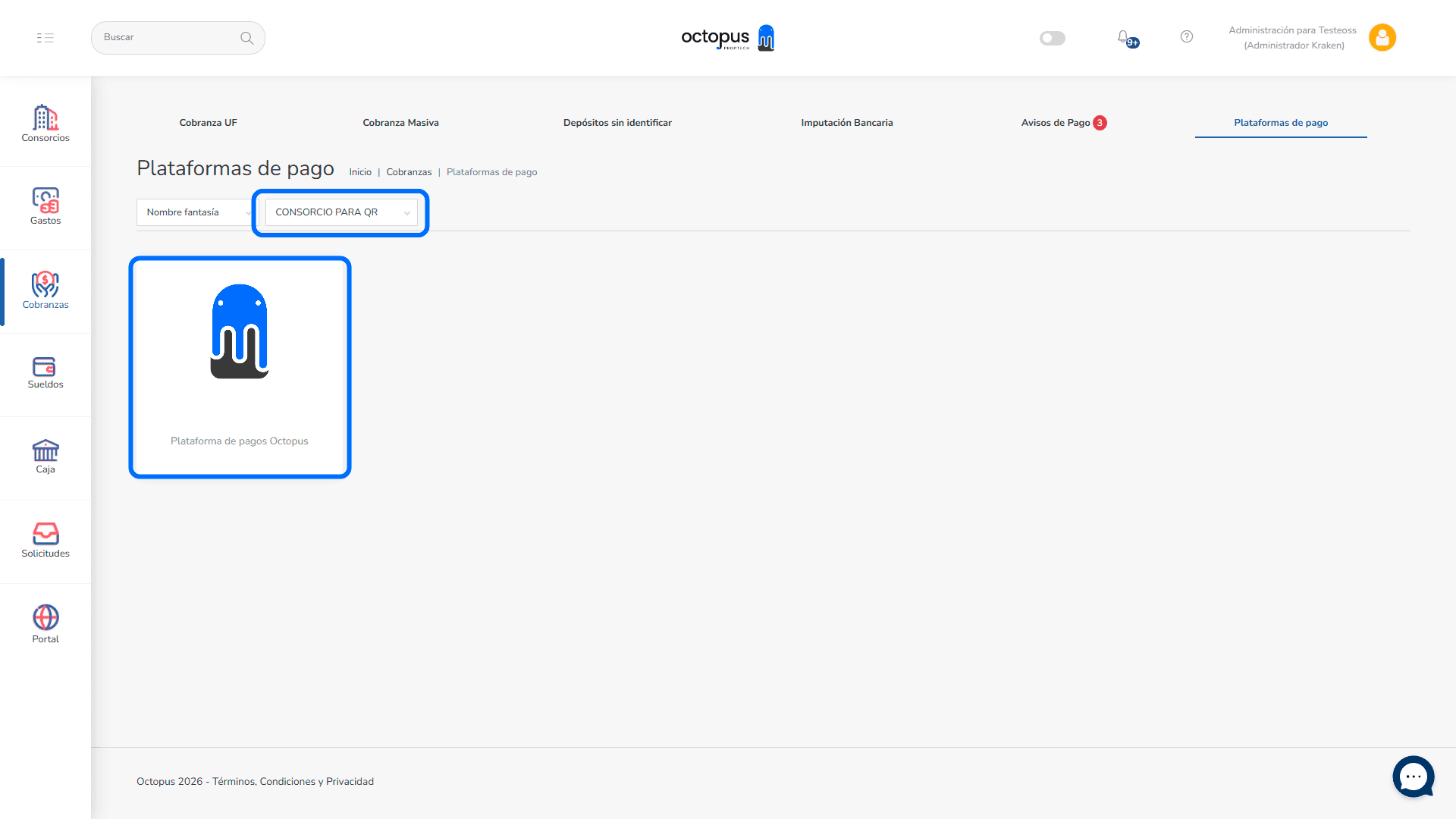The height and width of the screenshot is (819, 1456).
Task: Select the Plataforma de pagos Octopus card
Action: tap(240, 368)
